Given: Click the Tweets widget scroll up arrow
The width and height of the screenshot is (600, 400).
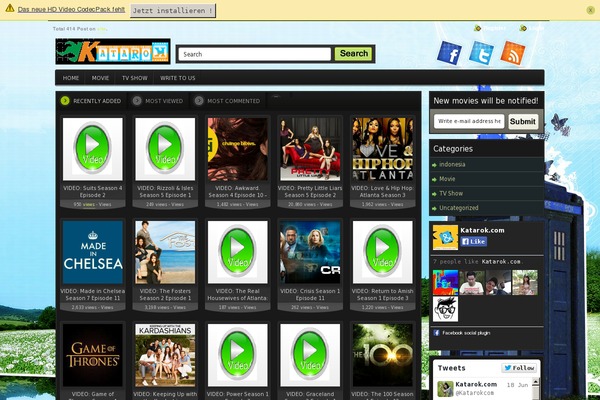Looking at the screenshot, I should [x=536, y=382].
